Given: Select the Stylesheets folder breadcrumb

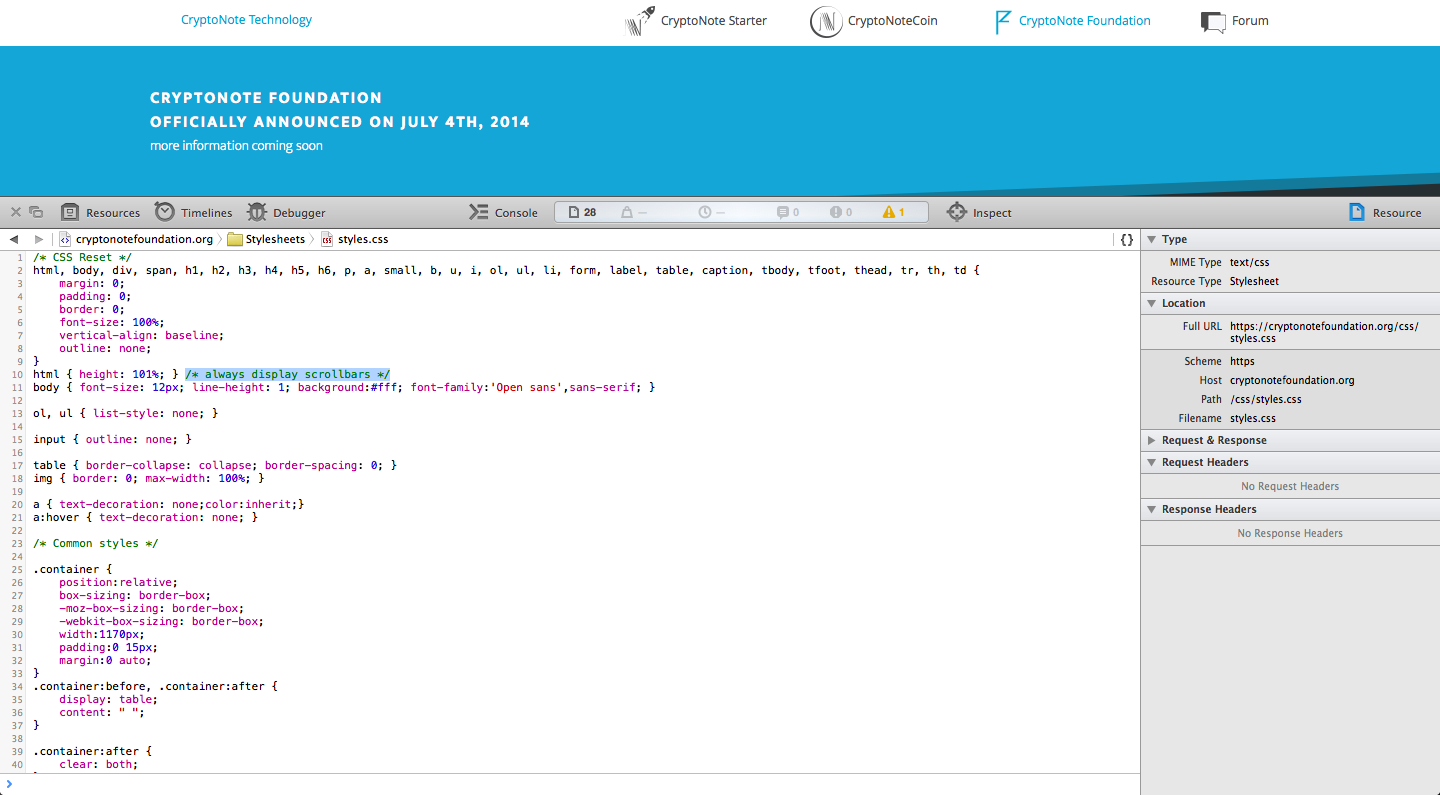Looking at the screenshot, I should 266,239.
